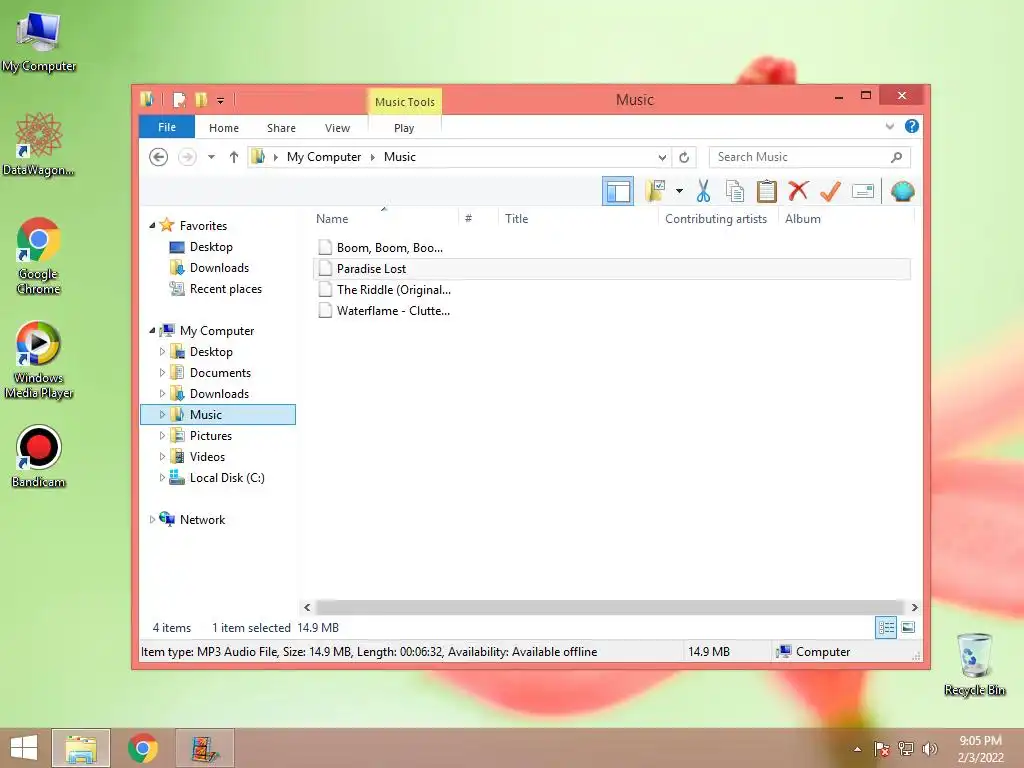Open the address bar history dropdown
1024x768 pixels.
(662, 157)
